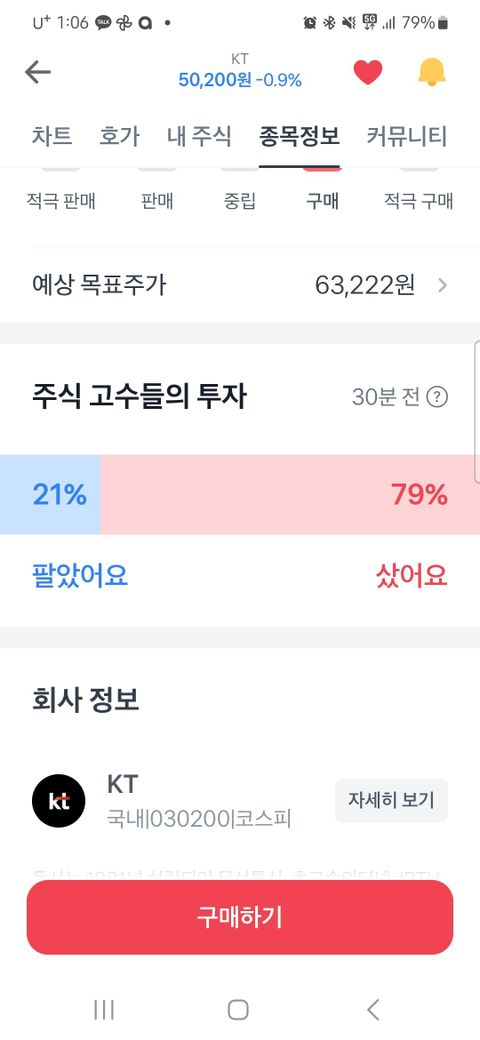Open Android recent apps button
480x1040 pixels.
(104, 1009)
